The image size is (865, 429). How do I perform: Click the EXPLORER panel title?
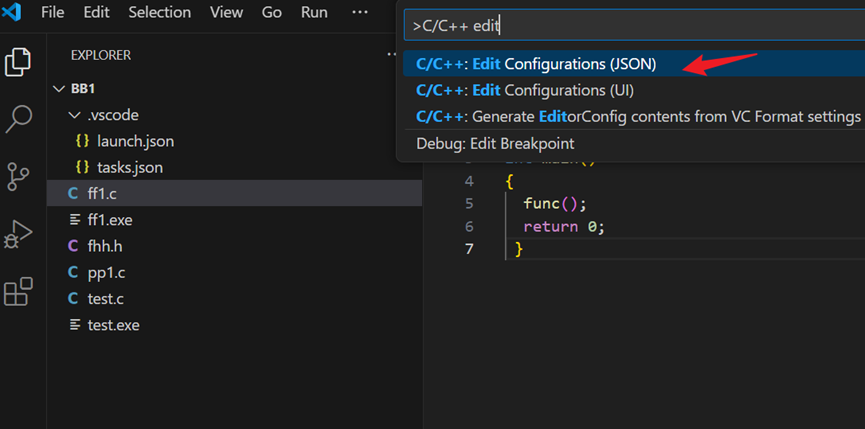pyautogui.click(x=101, y=55)
